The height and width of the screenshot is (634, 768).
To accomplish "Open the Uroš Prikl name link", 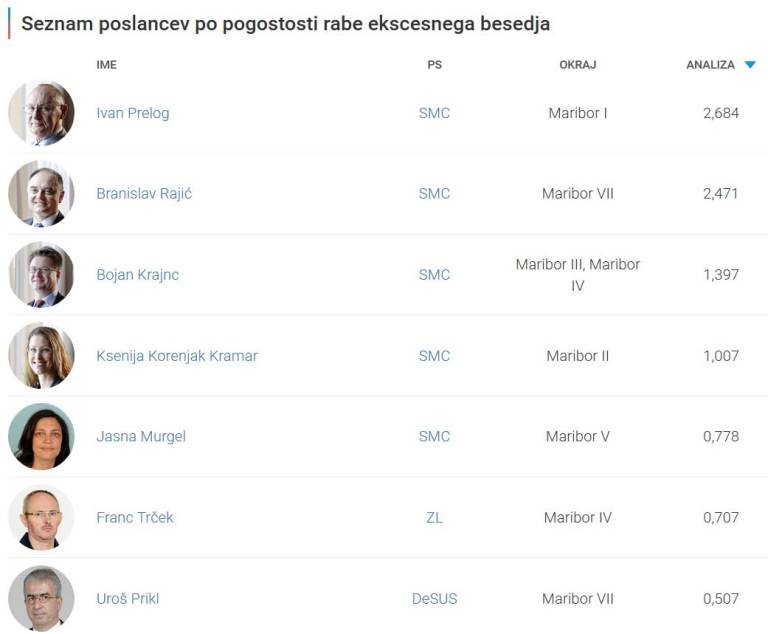I will coord(128,599).
